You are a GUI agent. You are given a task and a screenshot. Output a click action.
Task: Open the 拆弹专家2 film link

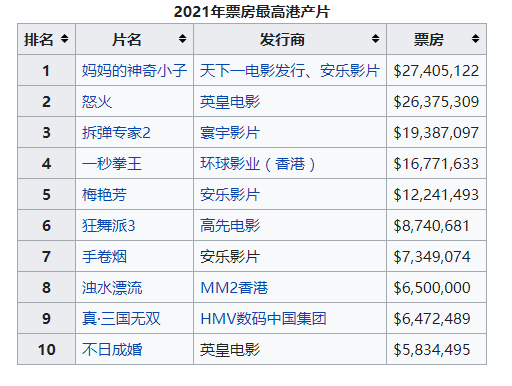116,133
